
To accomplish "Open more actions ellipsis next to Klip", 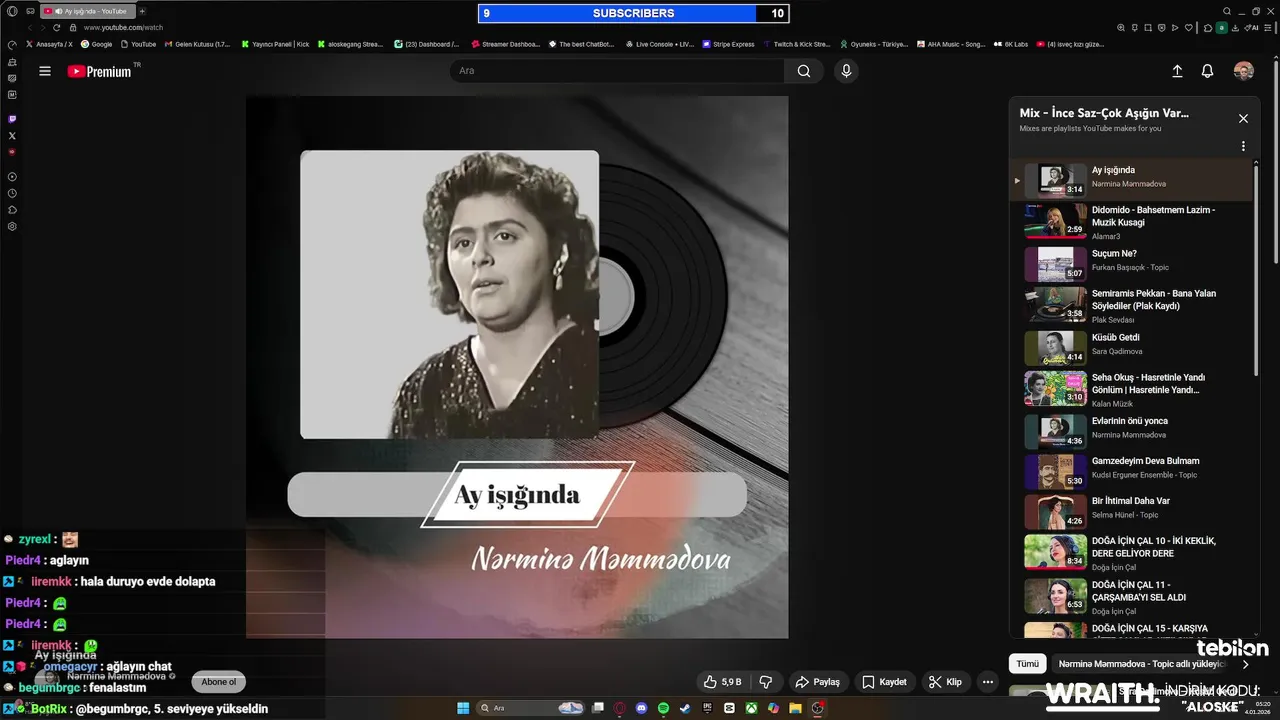I will (x=988, y=682).
